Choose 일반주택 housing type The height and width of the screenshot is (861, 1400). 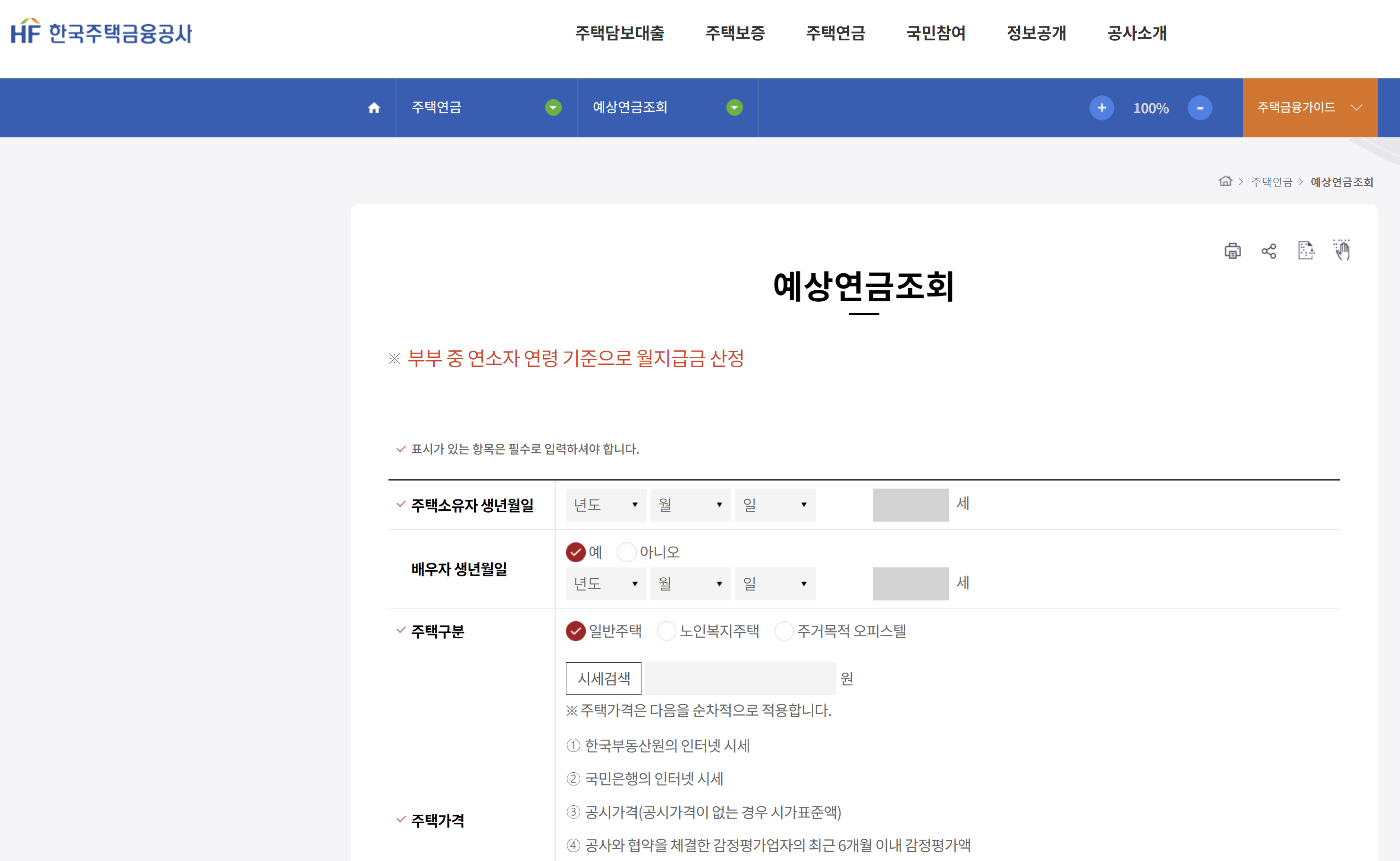(575, 631)
